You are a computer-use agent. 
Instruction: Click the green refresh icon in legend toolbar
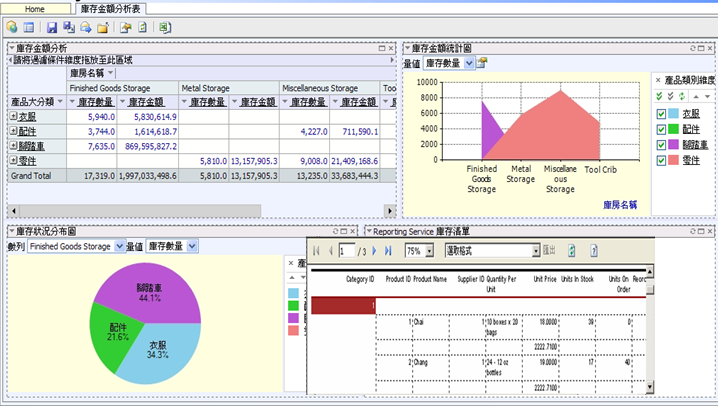click(683, 96)
